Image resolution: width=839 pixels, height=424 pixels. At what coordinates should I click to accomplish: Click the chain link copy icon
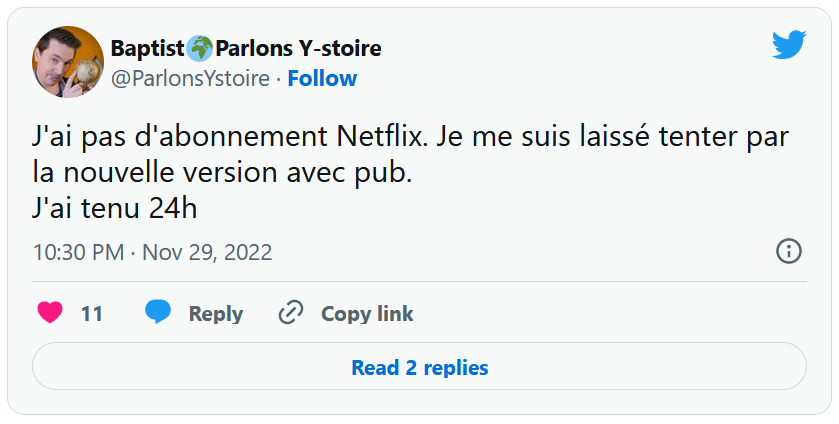291,313
